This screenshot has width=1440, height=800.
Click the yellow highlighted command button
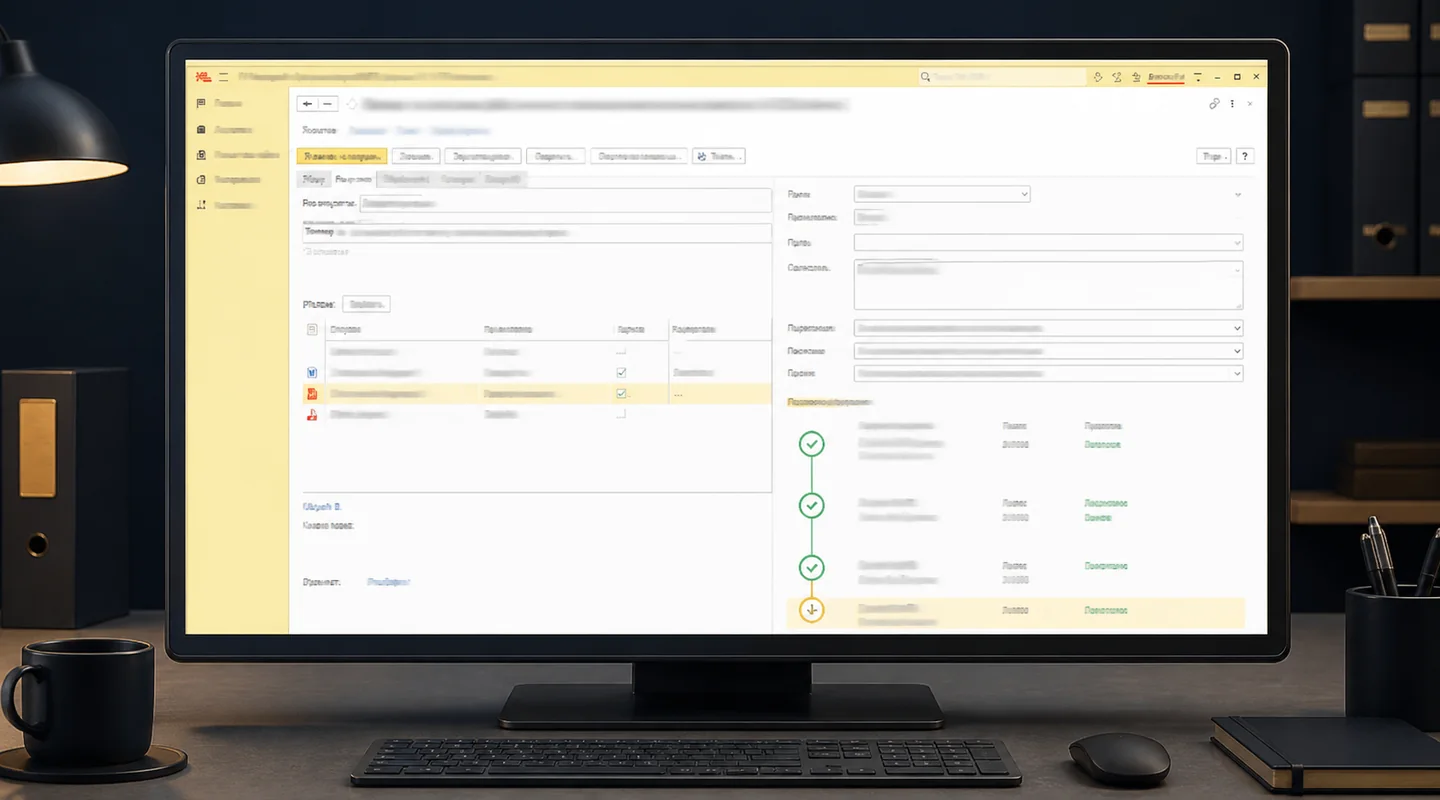point(341,156)
